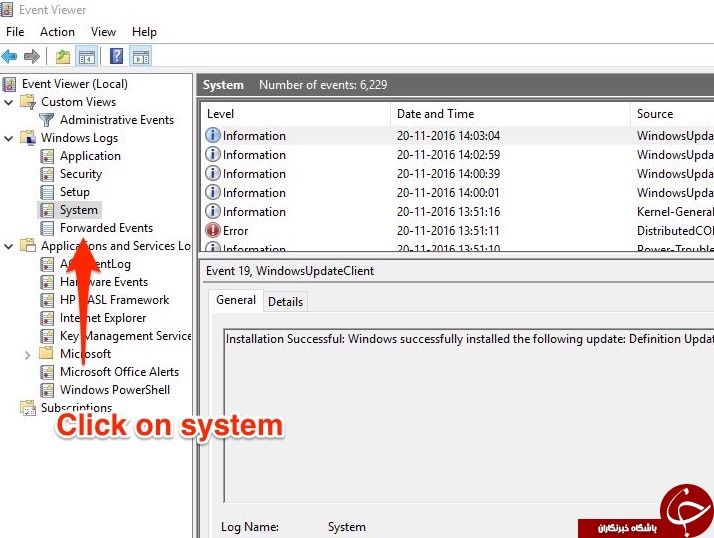Click the Security log icon
Screen dimensions: 714x538
tap(47, 174)
